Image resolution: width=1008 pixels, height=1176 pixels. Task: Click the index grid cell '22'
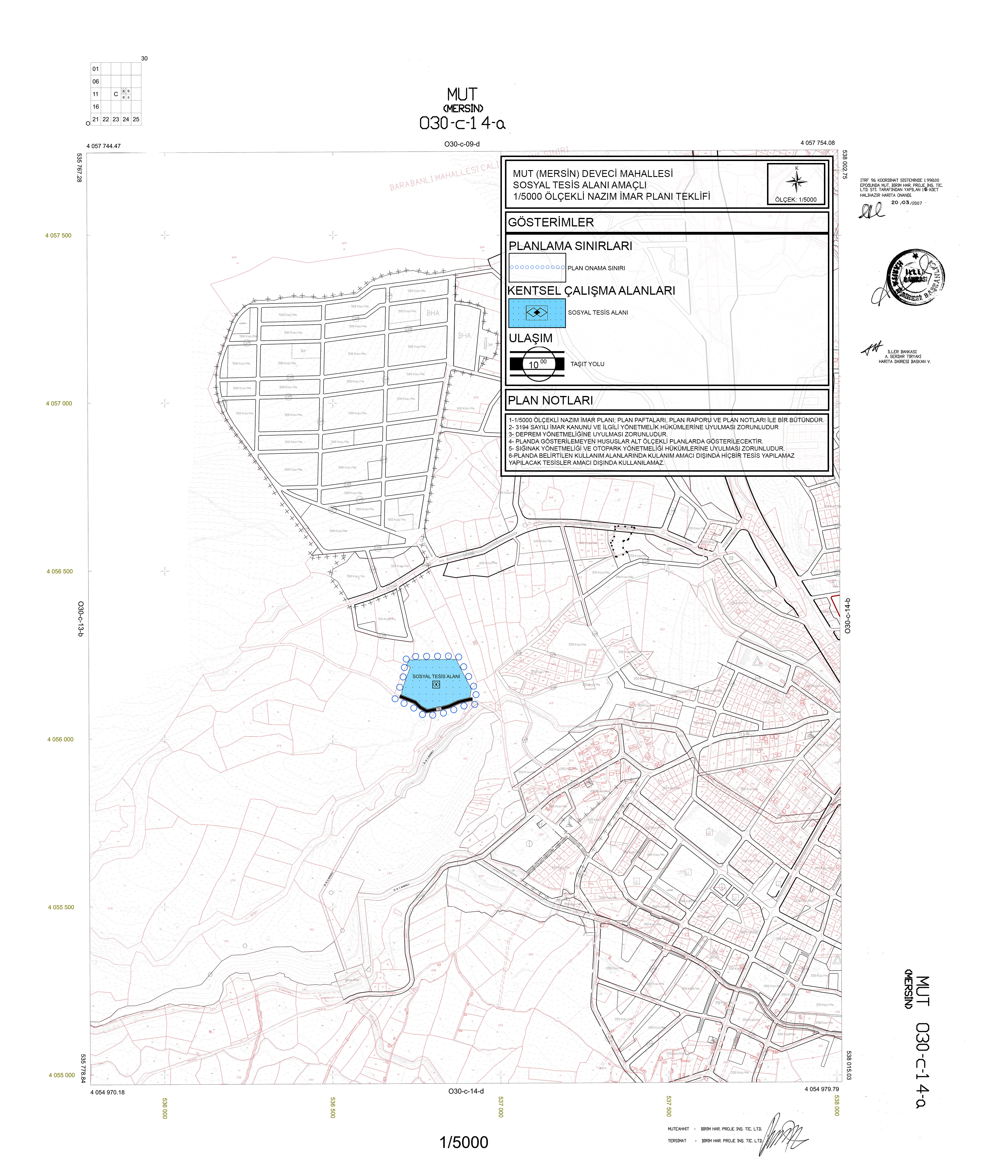(106, 119)
